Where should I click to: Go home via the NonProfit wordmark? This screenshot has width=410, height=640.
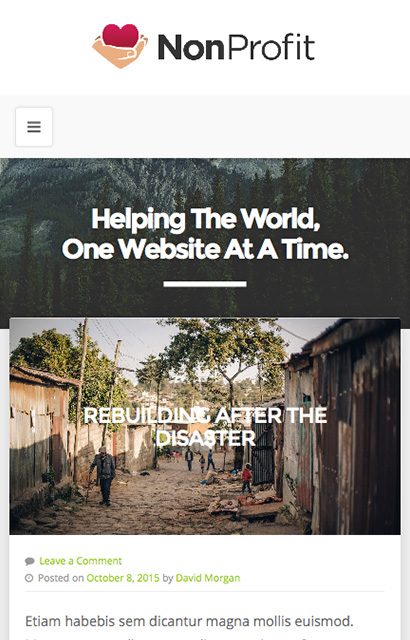tap(236, 47)
